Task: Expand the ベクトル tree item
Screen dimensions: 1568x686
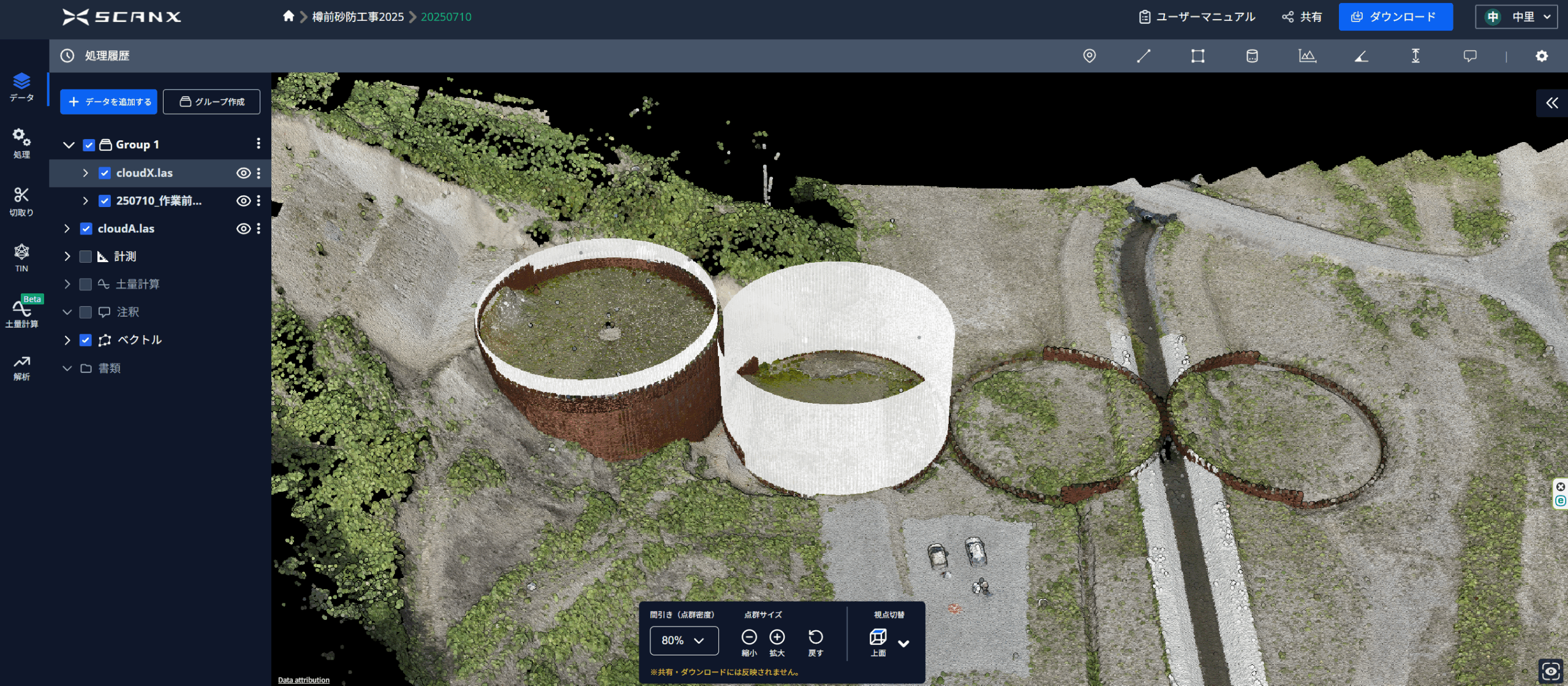Action: click(67, 340)
